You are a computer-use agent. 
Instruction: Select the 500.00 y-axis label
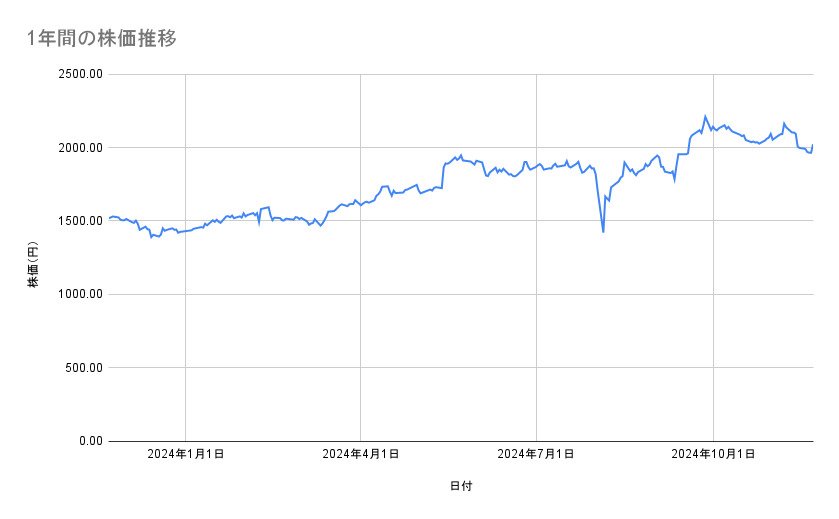pos(83,368)
